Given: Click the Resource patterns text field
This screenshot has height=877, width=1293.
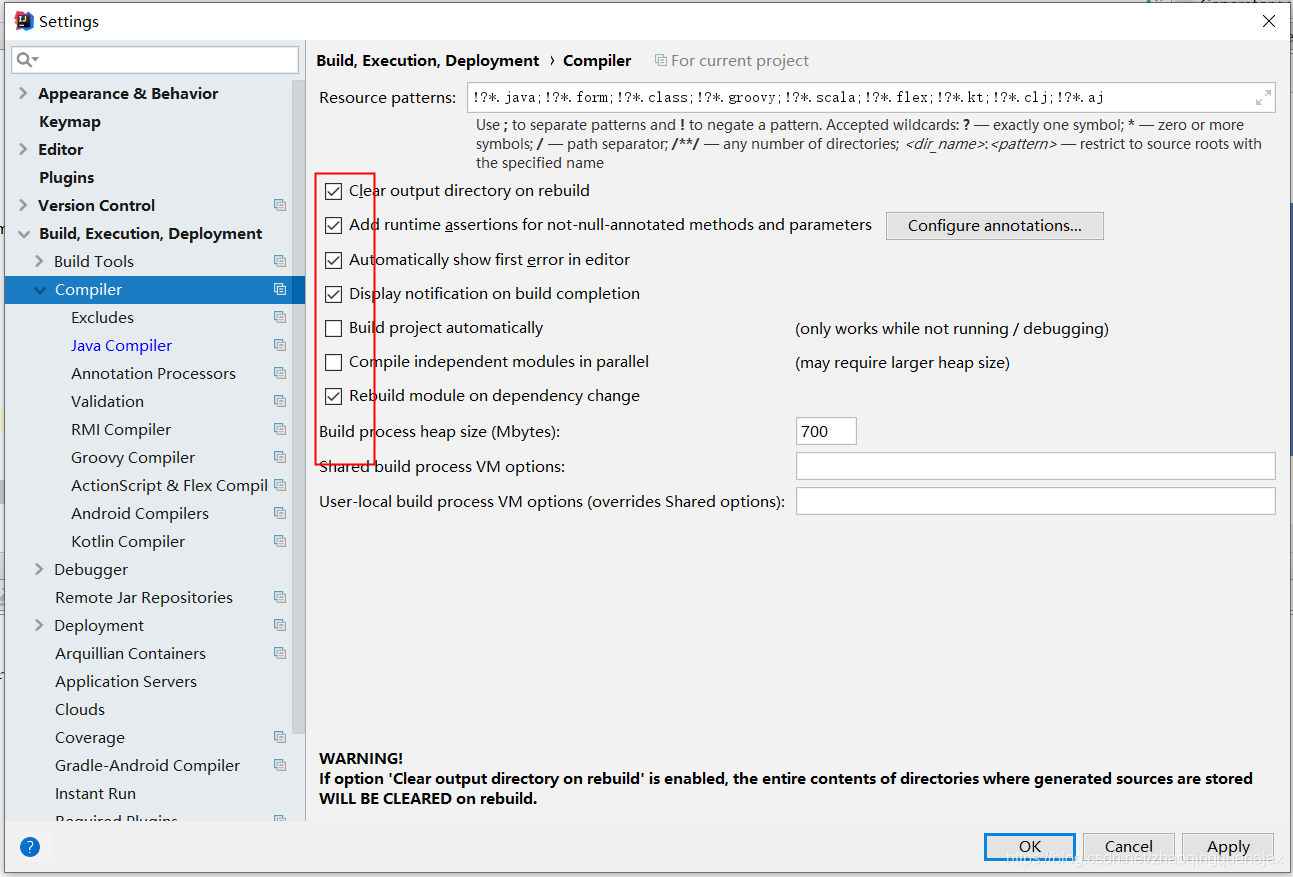Looking at the screenshot, I should [x=871, y=97].
